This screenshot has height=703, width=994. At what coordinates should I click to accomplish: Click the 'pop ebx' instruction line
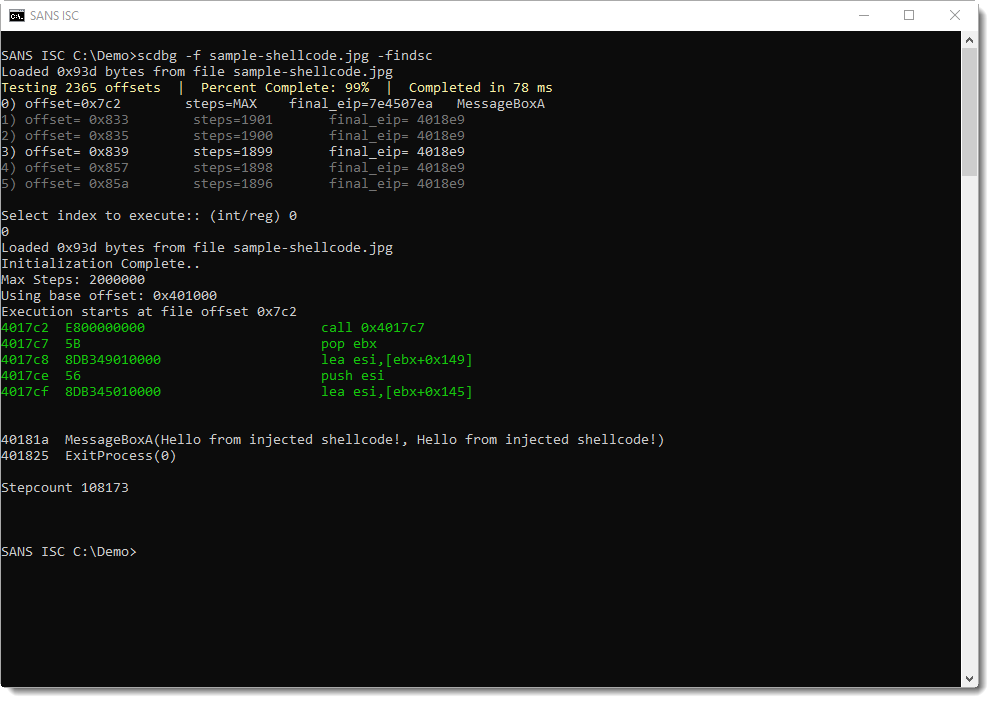click(x=348, y=344)
